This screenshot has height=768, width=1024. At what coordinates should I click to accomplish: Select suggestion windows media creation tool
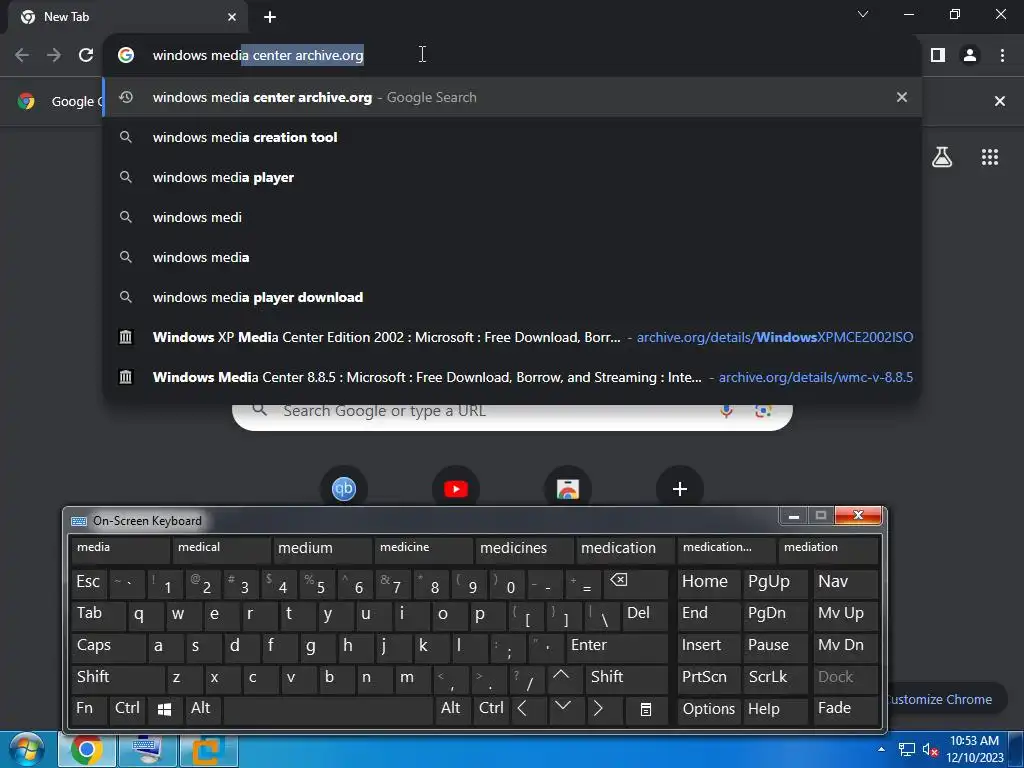click(513, 137)
